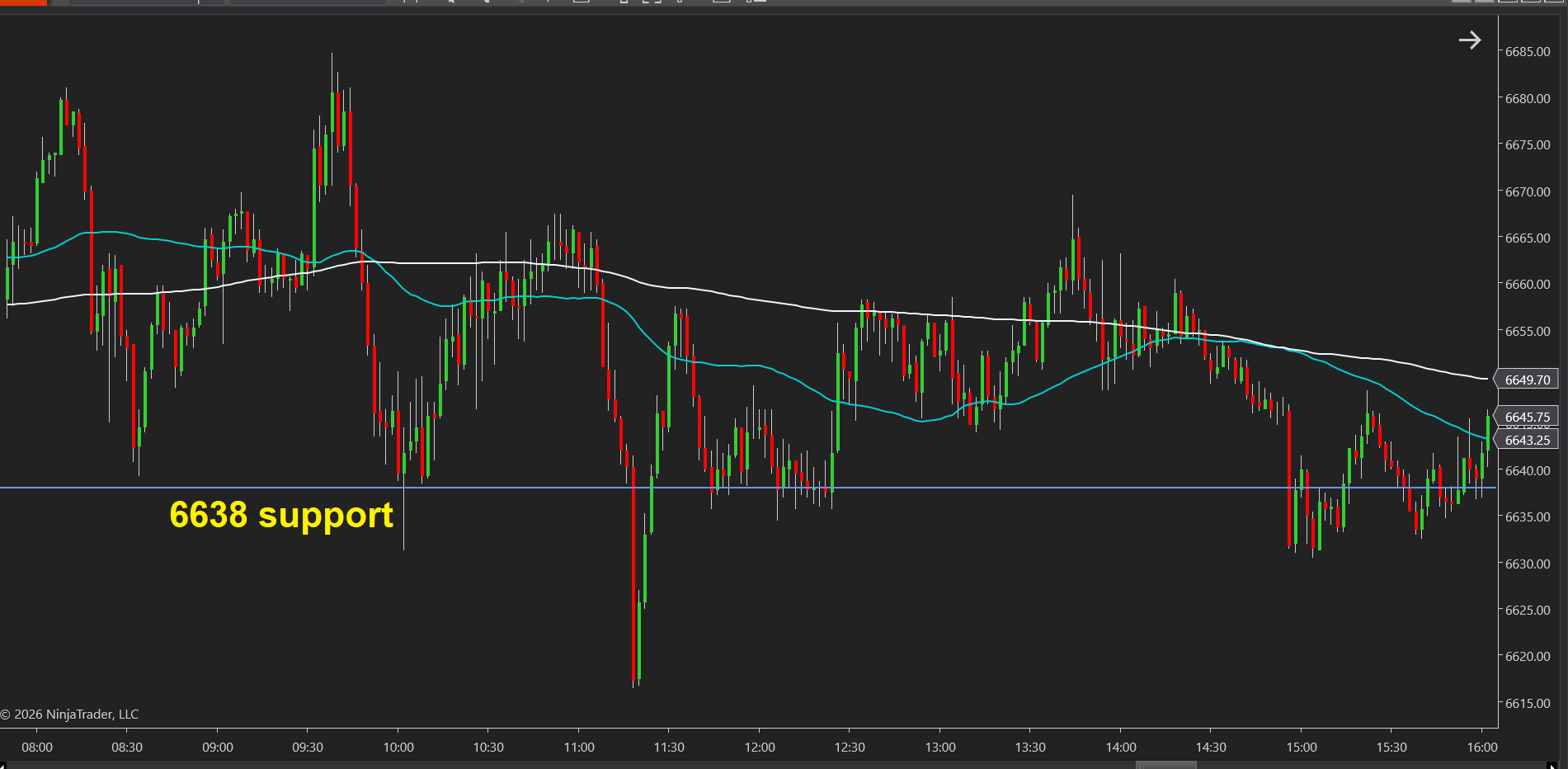Click the 11:30 time axis label
The width and height of the screenshot is (1568, 769).
point(669,747)
